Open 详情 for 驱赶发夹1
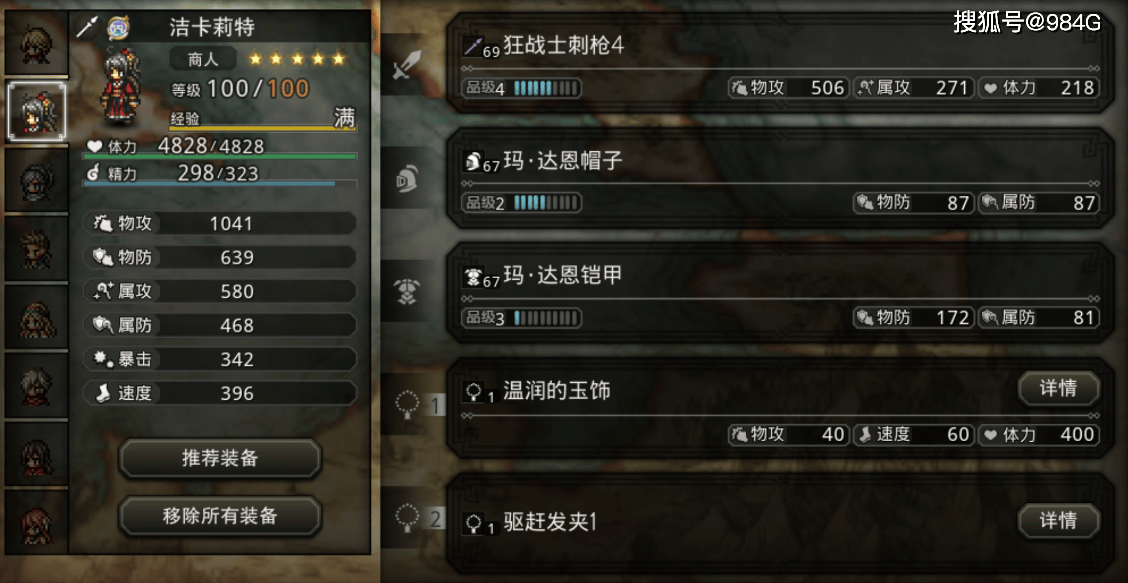This screenshot has height=583, width=1128. tap(1058, 520)
